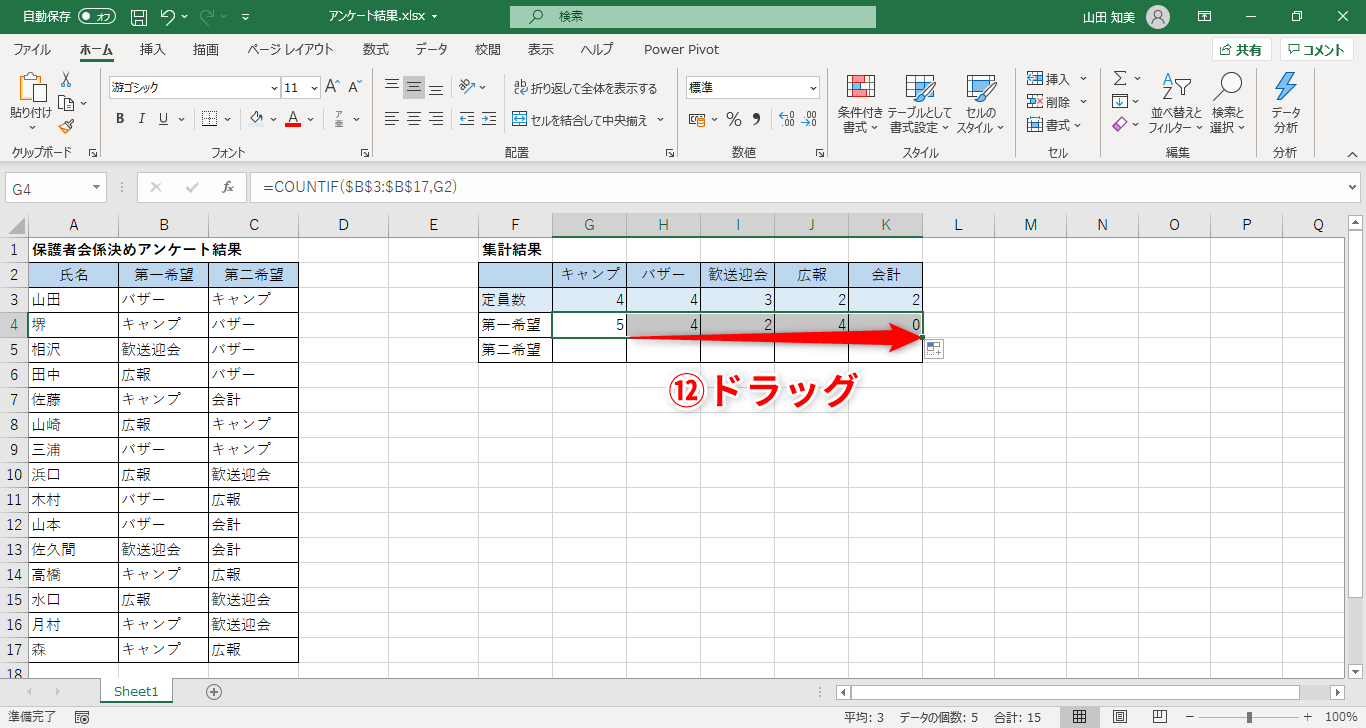1366x728 pixels.
Task: Open 条件付き書式 conditional formatting
Action: 860,104
